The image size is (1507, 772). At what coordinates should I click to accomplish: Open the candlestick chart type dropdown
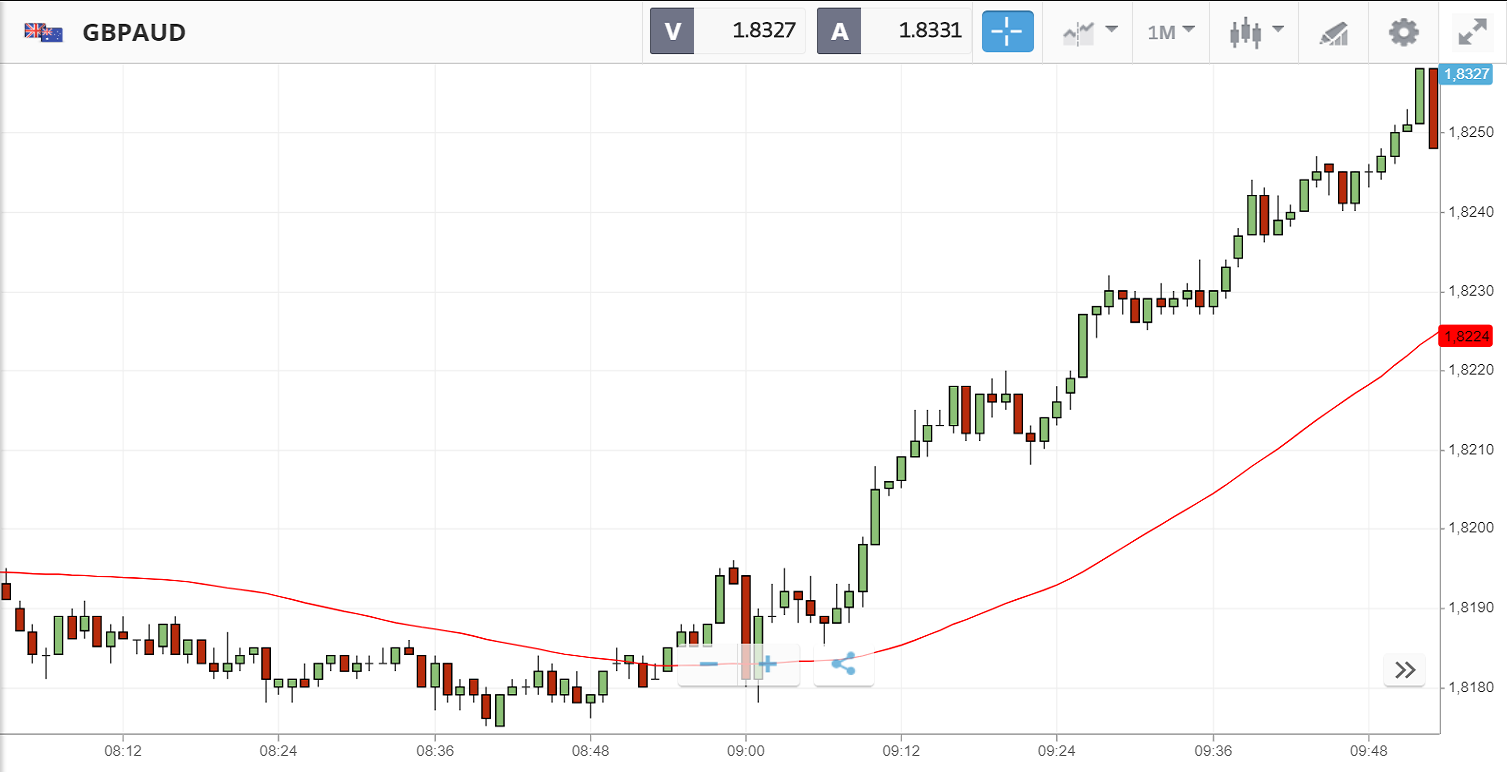1256,32
